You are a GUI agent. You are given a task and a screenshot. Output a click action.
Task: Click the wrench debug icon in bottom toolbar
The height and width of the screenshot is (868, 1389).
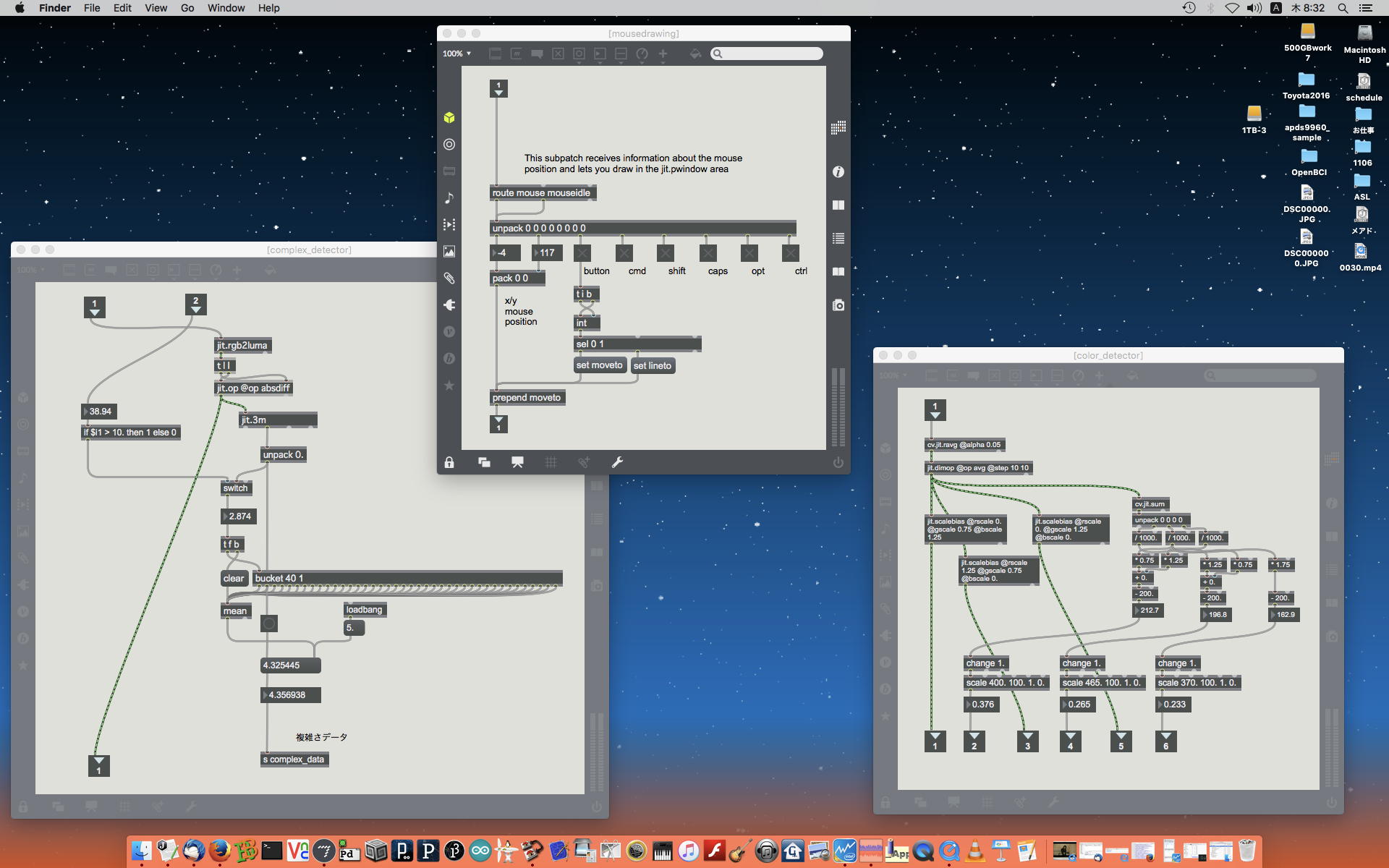click(617, 462)
